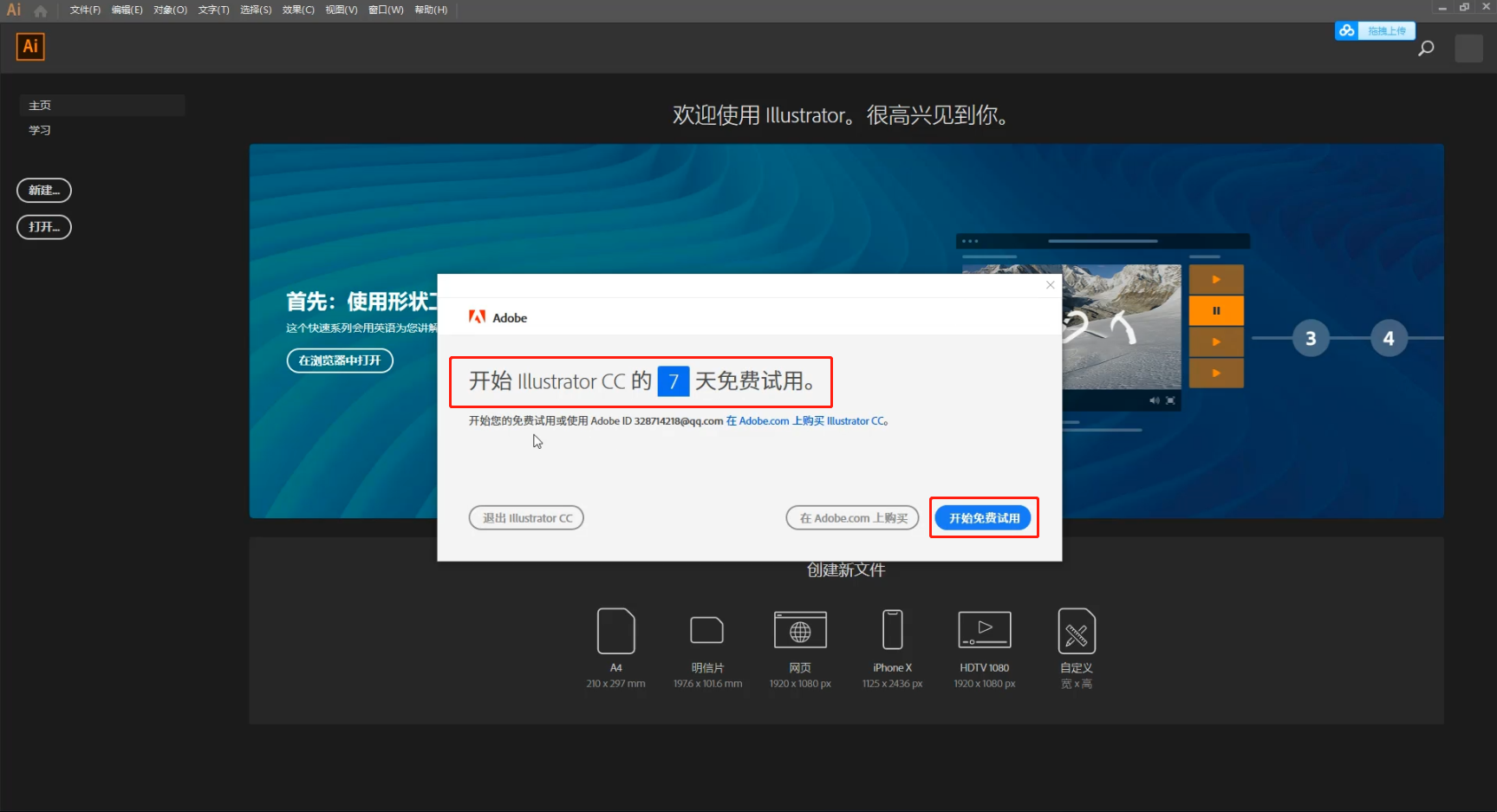Open the 文件(F) menu
The width and height of the screenshot is (1497, 812).
[x=85, y=10]
